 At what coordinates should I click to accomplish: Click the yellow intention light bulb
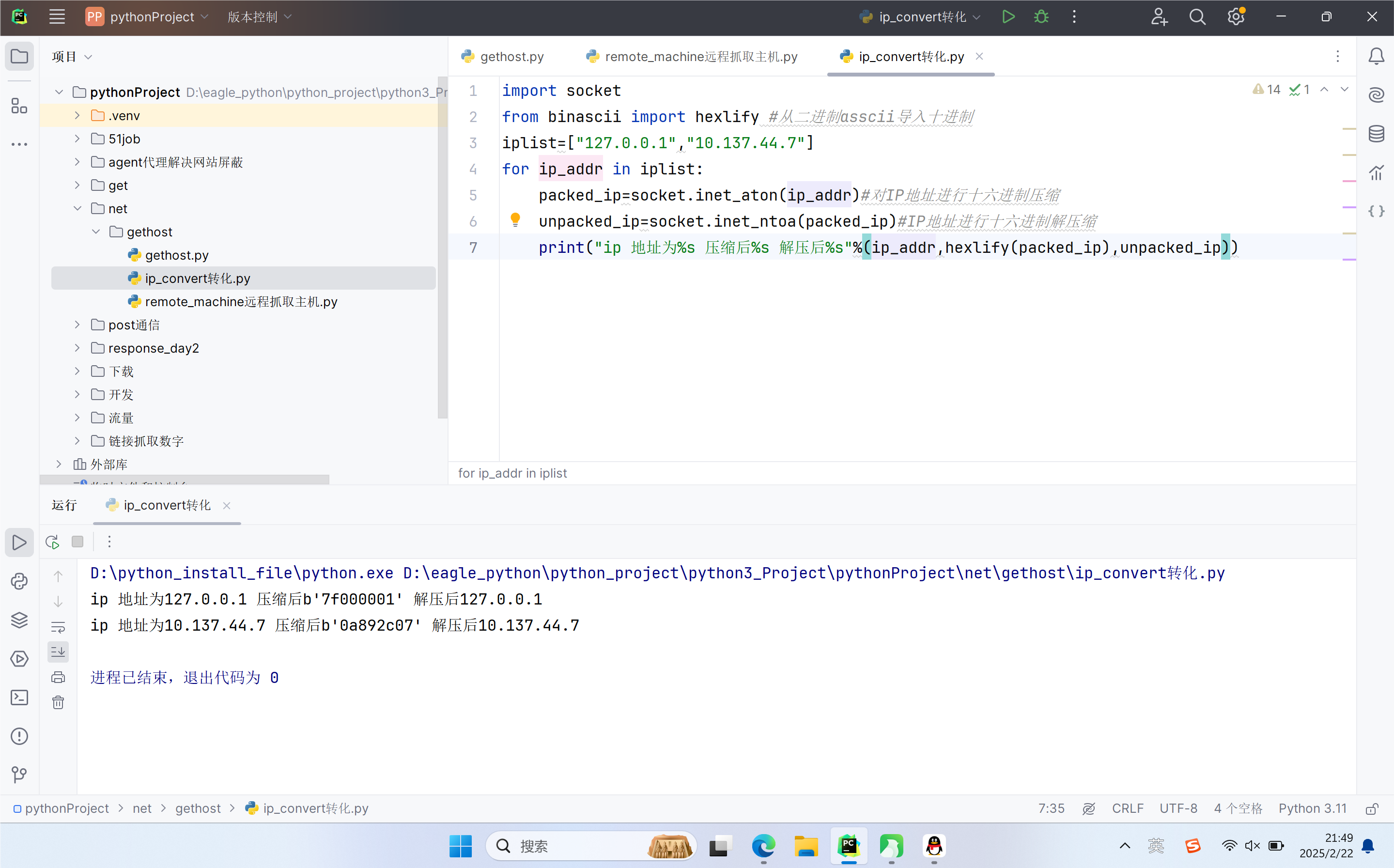pos(515,219)
